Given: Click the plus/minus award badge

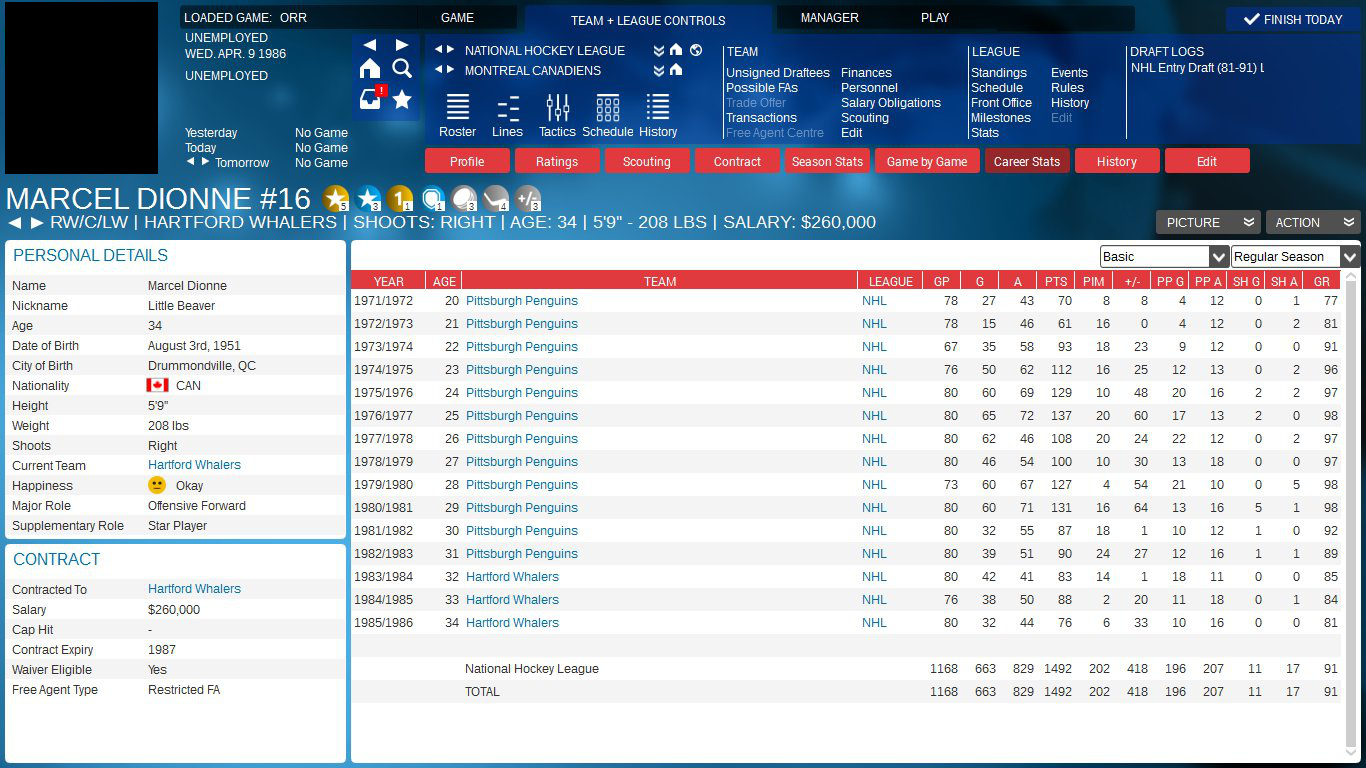Looking at the screenshot, I should pos(528,198).
